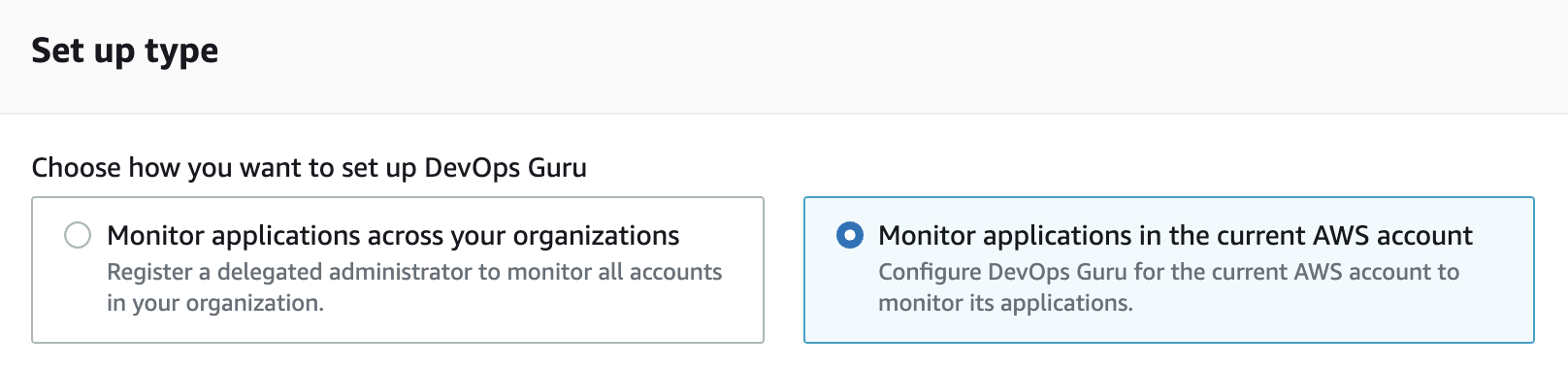Image resolution: width=1568 pixels, height=369 pixels.
Task: Click 'DevOps Guru' in the setup prompt
Action: click(x=506, y=168)
